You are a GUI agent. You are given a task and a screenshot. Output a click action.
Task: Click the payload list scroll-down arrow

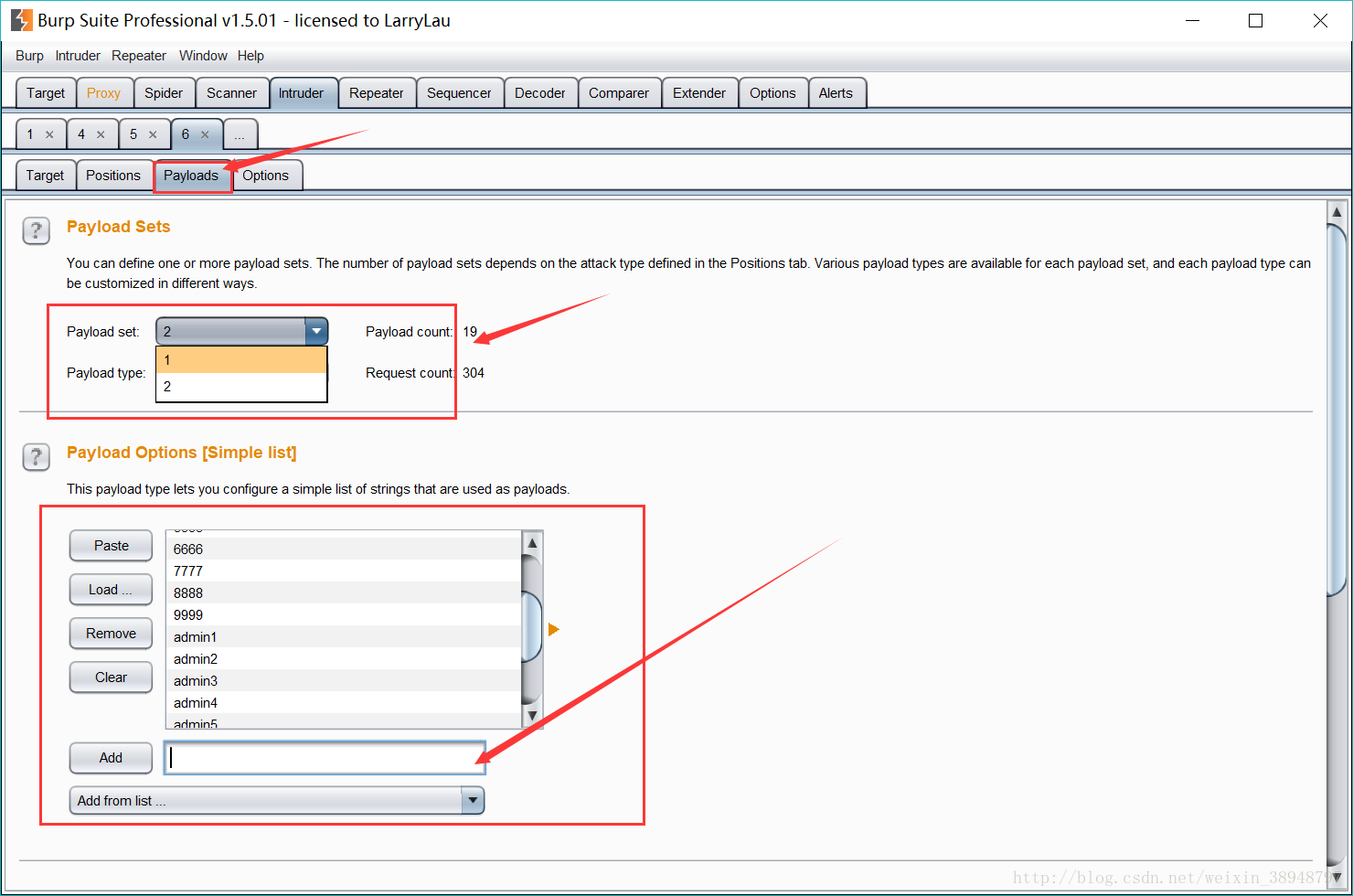click(532, 715)
